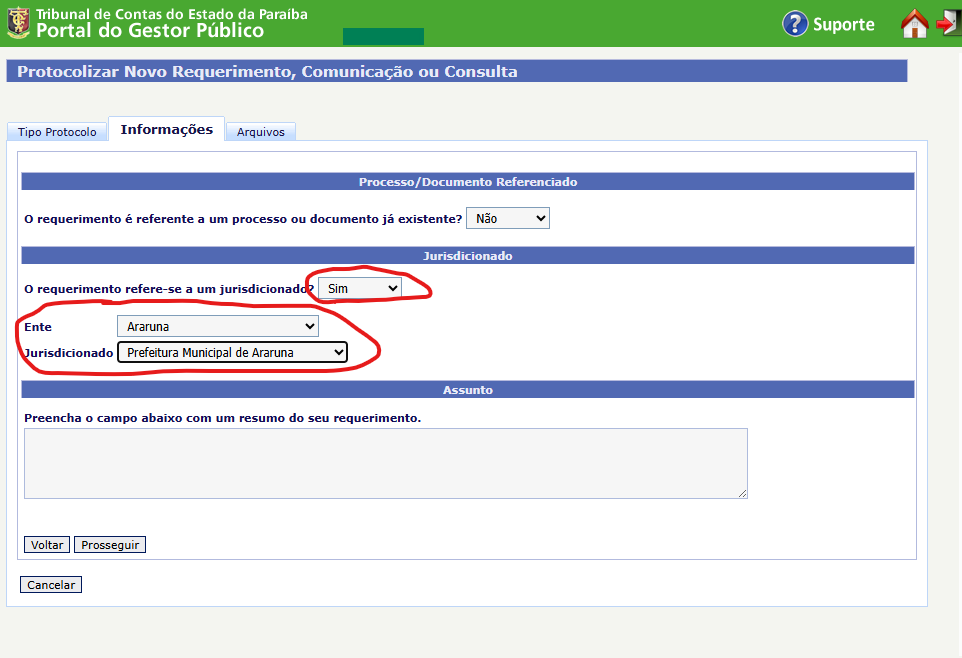The width and height of the screenshot is (962, 658).
Task: Expand the Ente dropdown showing Araruna
Action: [x=218, y=327]
